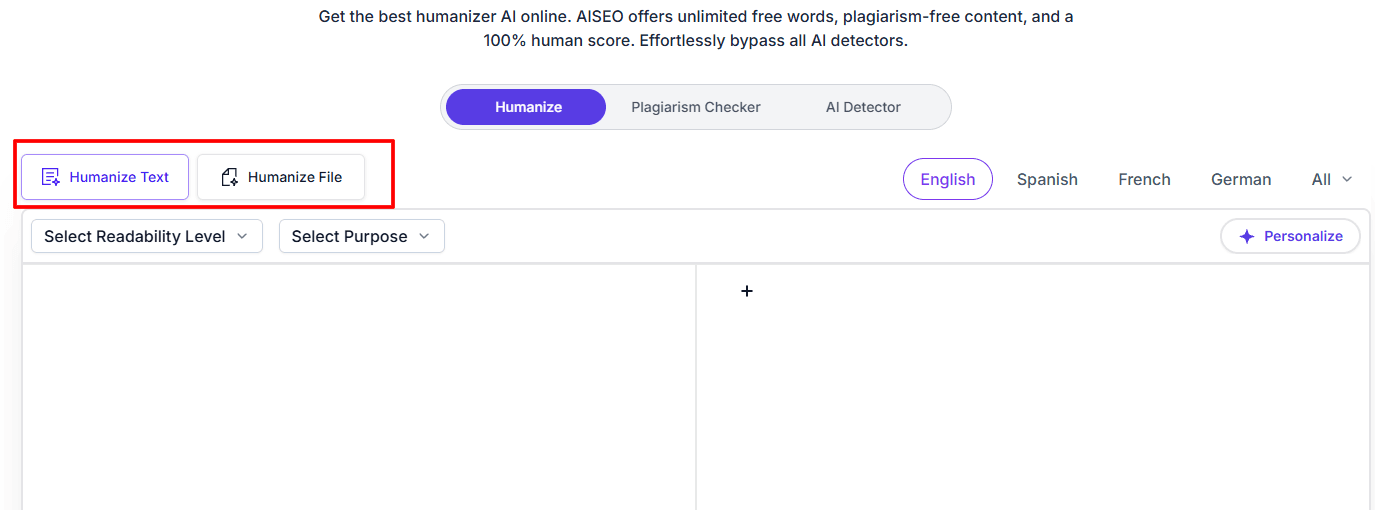Screen dimensions: 1375x510
Task: Click the chevron arrow next to All
Action: point(1347,180)
